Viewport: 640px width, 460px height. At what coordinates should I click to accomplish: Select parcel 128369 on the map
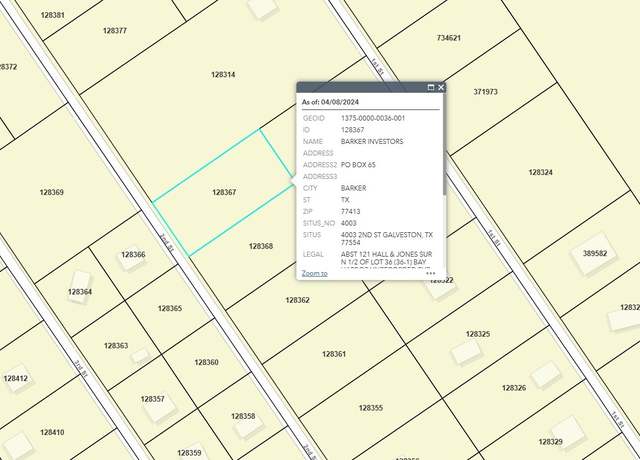(51, 192)
